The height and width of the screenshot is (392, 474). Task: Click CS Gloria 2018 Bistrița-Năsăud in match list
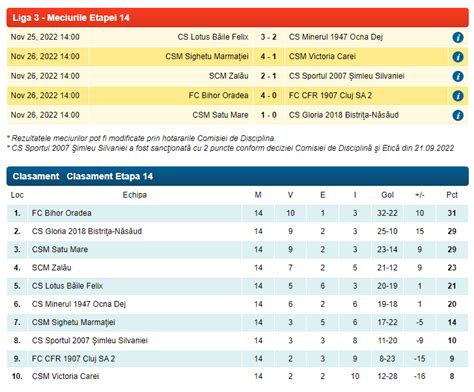point(344,115)
